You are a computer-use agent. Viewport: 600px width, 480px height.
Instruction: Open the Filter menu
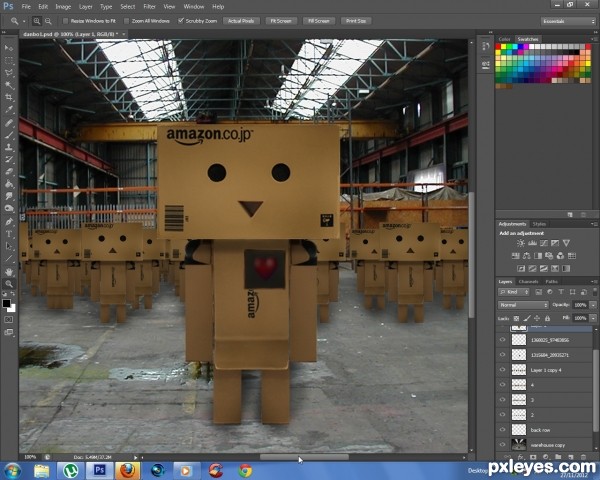point(149,7)
